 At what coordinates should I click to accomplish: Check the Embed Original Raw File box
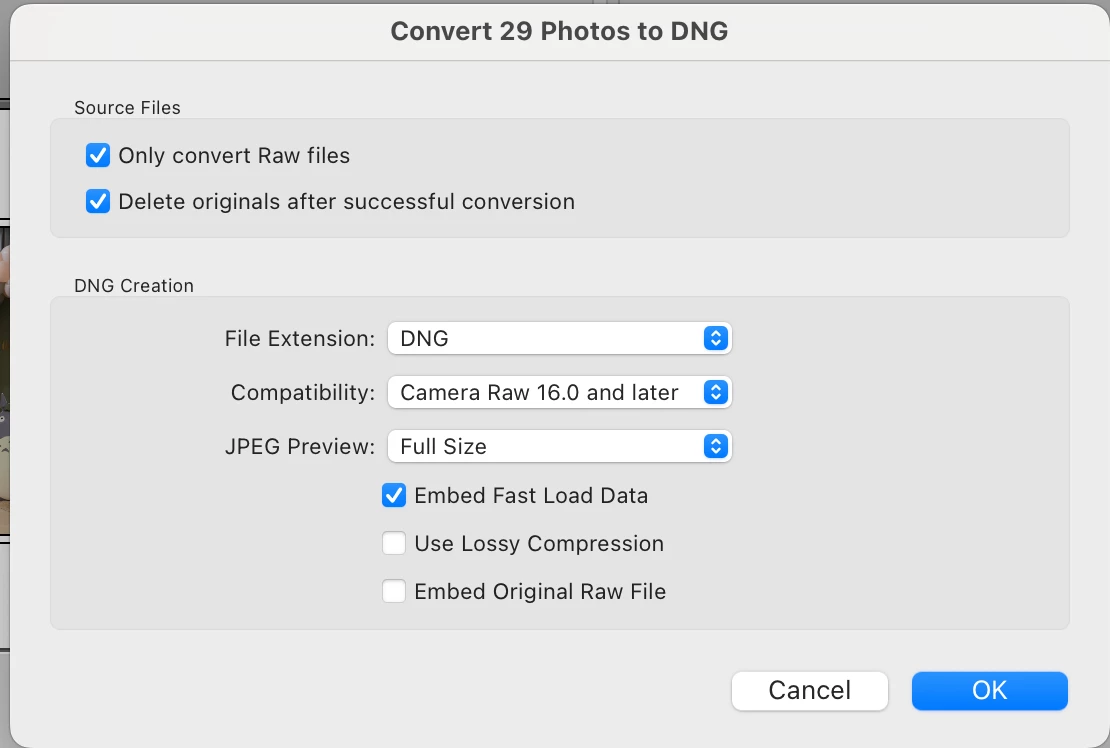coord(394,592)
